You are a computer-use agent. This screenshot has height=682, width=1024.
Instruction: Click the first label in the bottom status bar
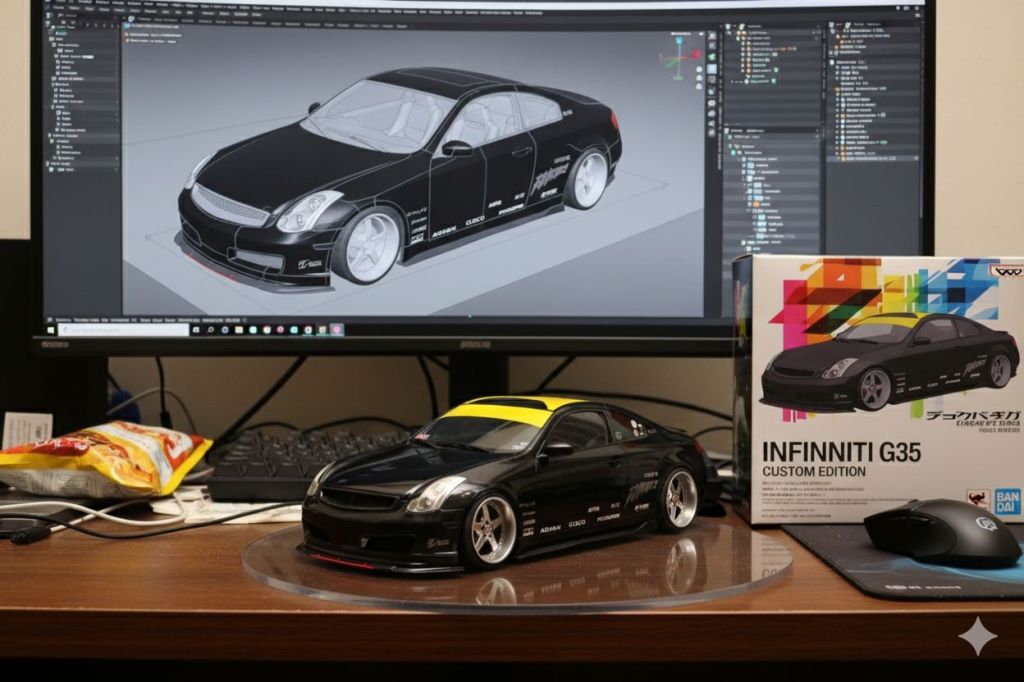click(62, 318)
